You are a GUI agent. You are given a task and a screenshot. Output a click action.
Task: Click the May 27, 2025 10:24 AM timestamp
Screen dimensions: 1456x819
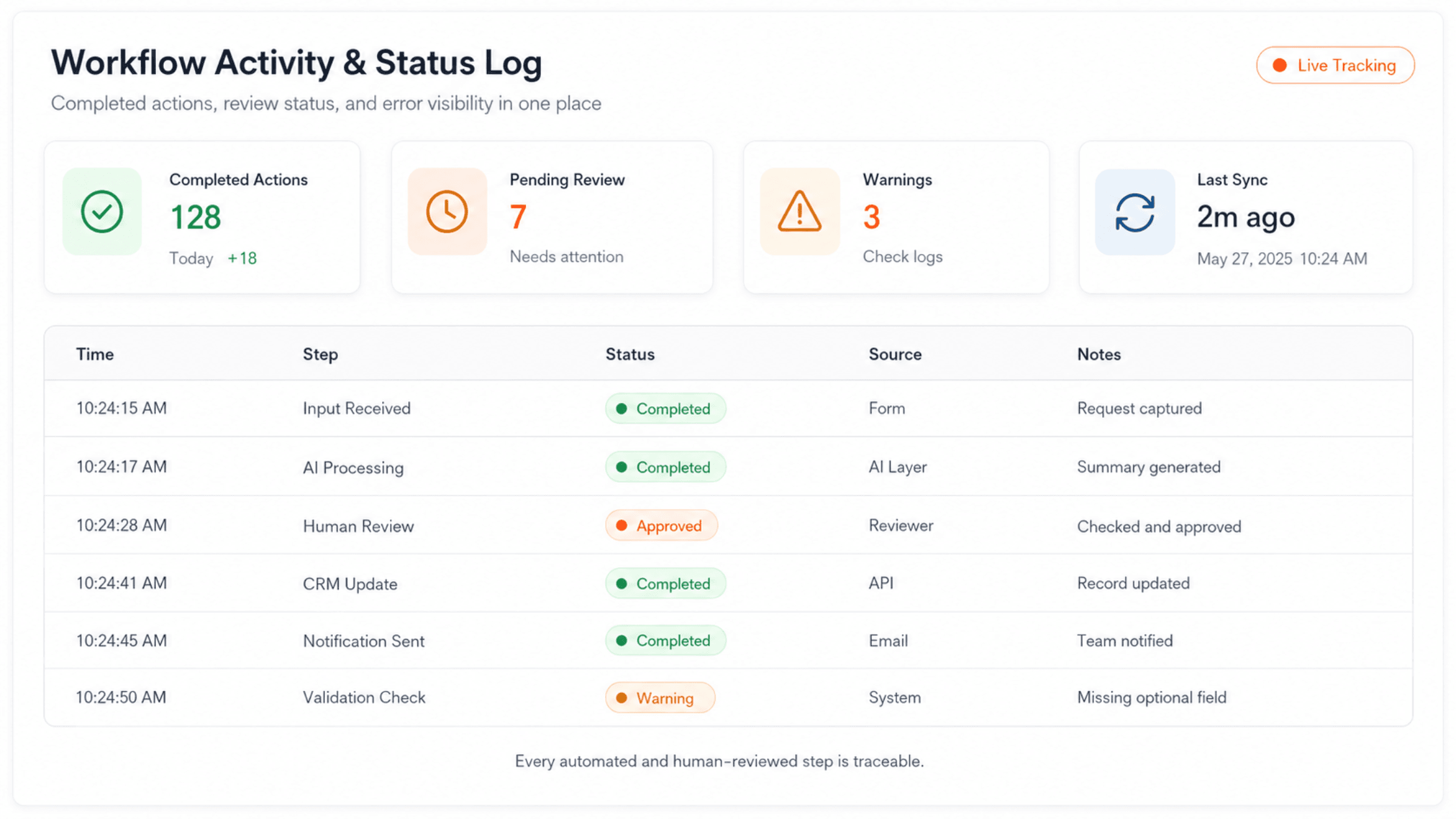(x=1282, y=259)
